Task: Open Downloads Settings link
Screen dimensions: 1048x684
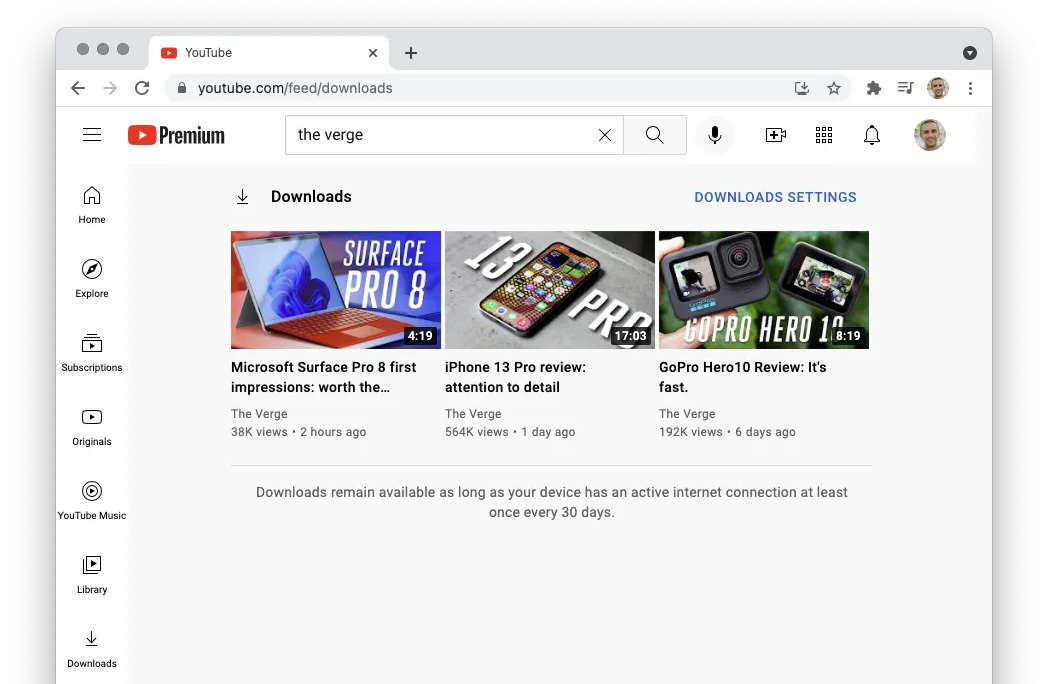Action: pyautogui.click(x=775, y=197)
